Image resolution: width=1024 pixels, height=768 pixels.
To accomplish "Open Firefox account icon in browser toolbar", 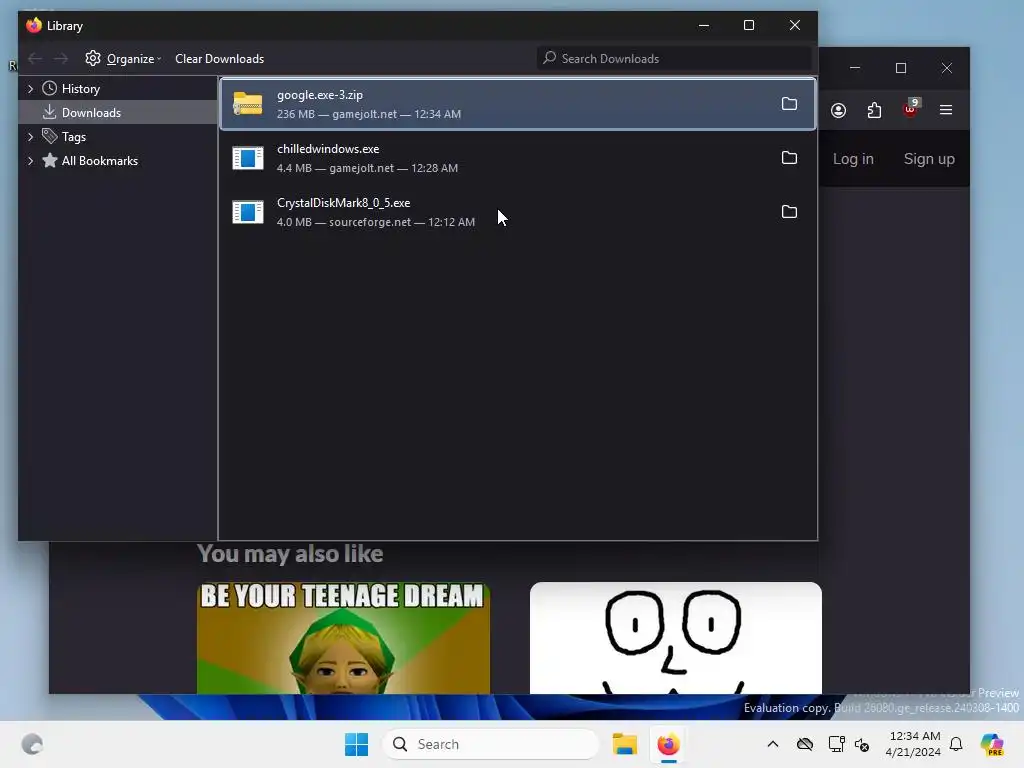I will (x=839, y=110).
